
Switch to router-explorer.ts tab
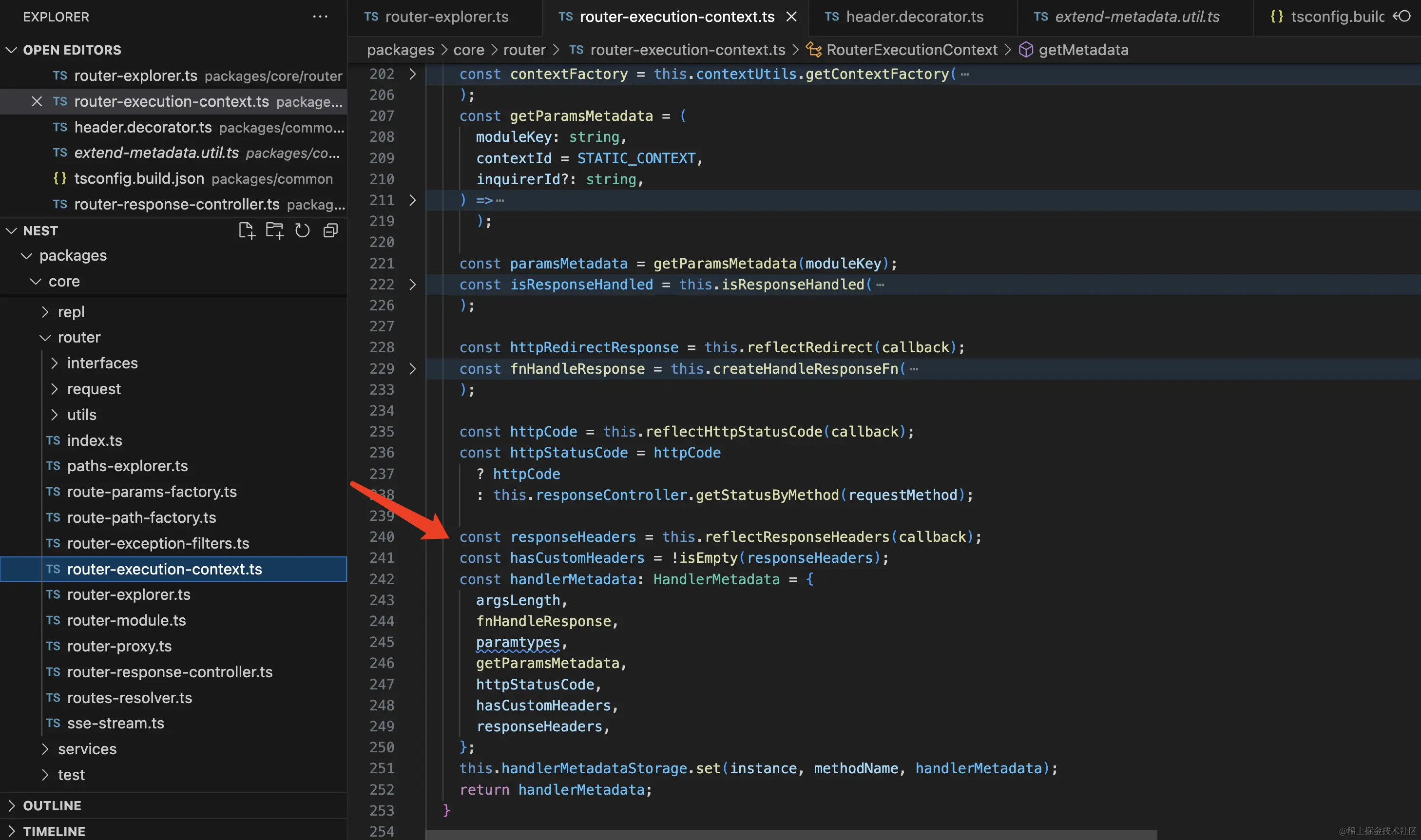pyautogui.click(x=446, y=17)
